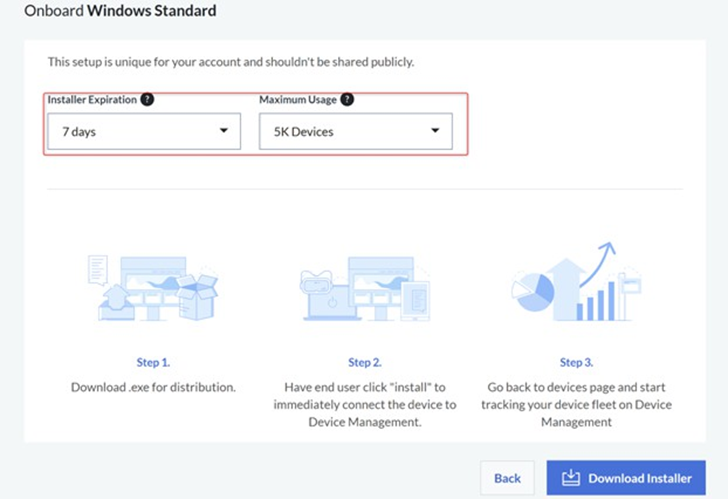Screen dimensions: 728x499
Task: Click the account setup privacy notice text
Action: coord(231,62)
